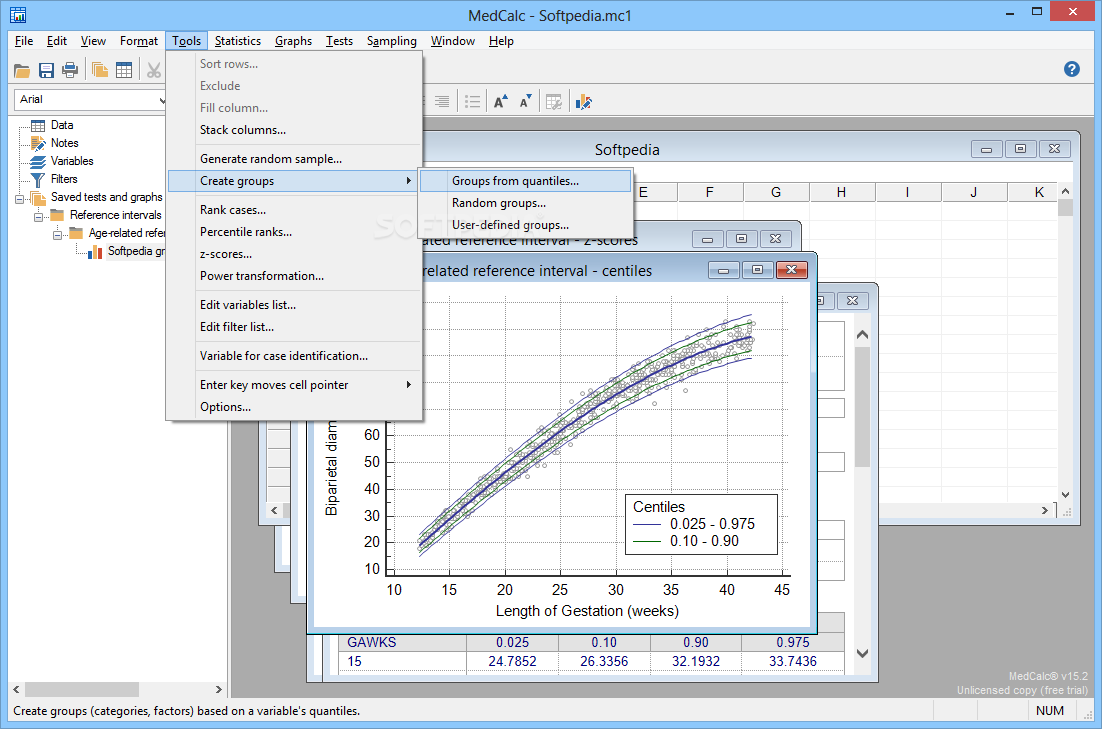Image resolution: width=1102 pixels, height=729 pixels.
Task: Open Options from the Tools menu
Action: click(x=294, y=407)
